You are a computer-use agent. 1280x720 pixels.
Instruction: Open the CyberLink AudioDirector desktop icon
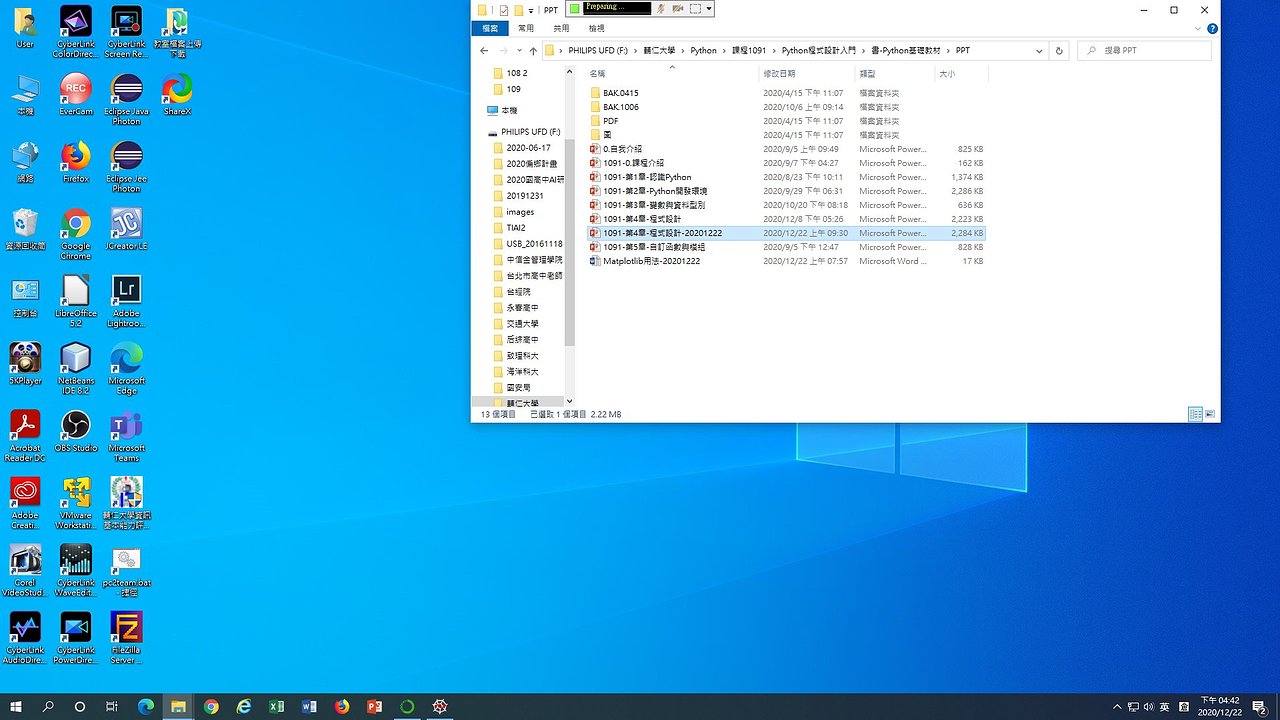coord(25,637)
